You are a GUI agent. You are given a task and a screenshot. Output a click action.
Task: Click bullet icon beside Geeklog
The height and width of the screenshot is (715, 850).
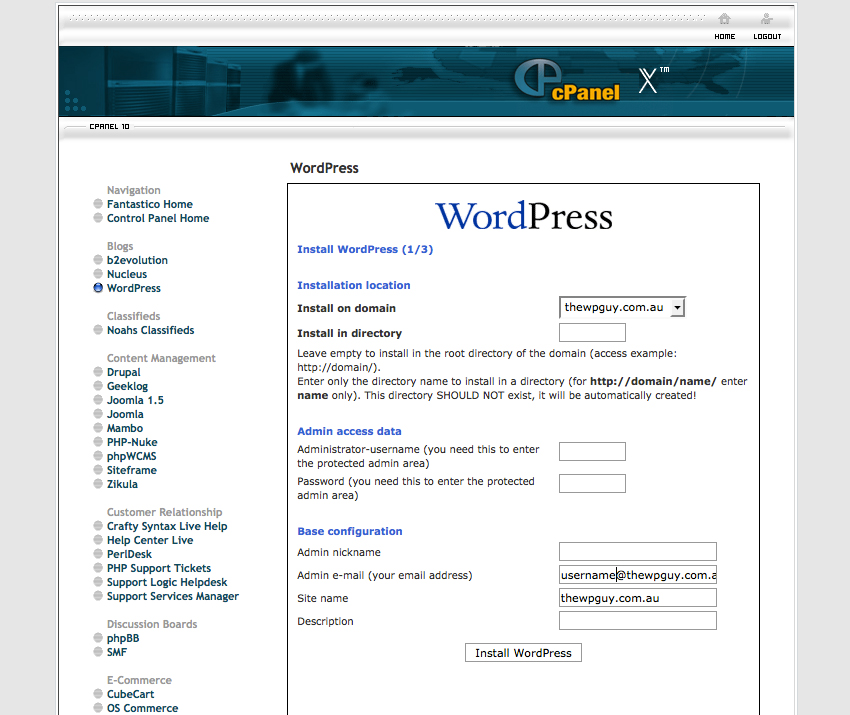(x=98, y=386)
